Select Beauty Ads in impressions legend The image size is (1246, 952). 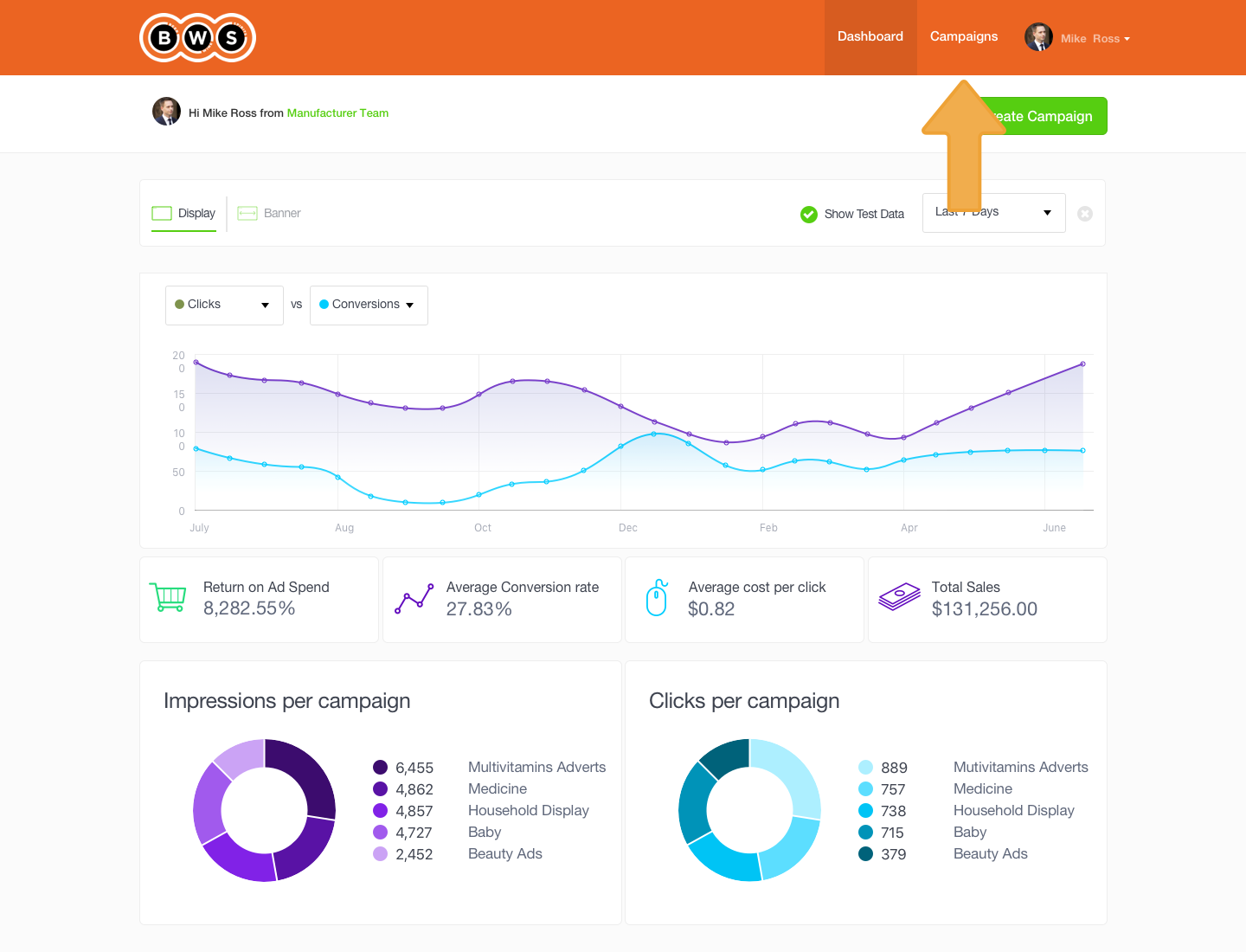[x=505, y=853]
